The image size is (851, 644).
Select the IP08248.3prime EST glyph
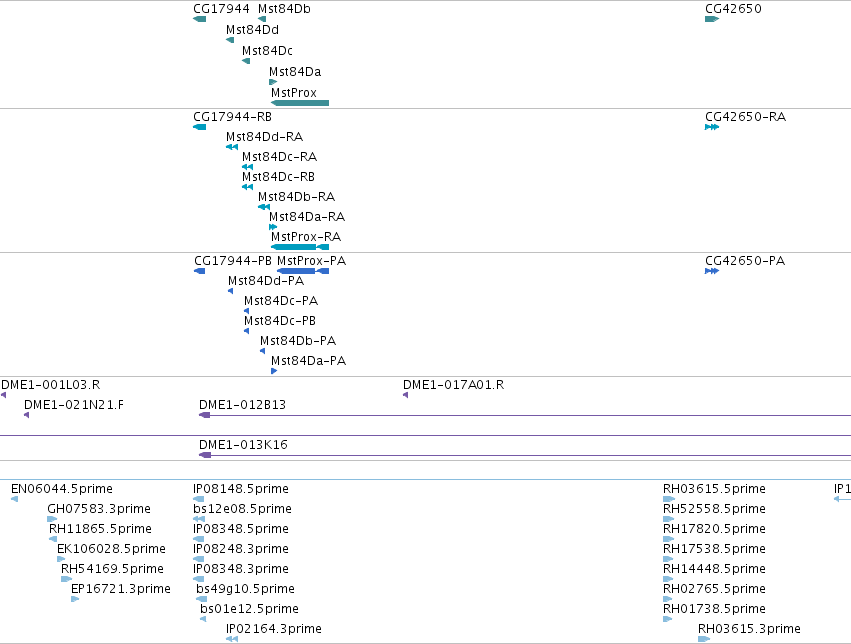(x=199, y=560)
